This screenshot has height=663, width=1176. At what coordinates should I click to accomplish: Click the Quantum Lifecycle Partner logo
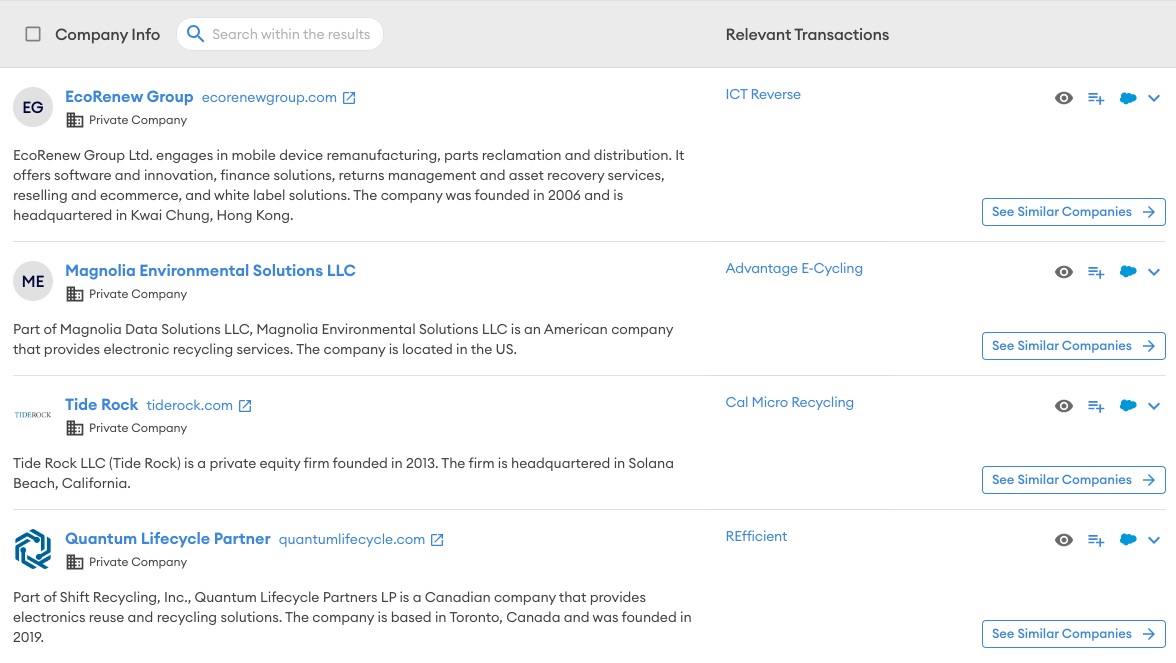coord(33,549)
